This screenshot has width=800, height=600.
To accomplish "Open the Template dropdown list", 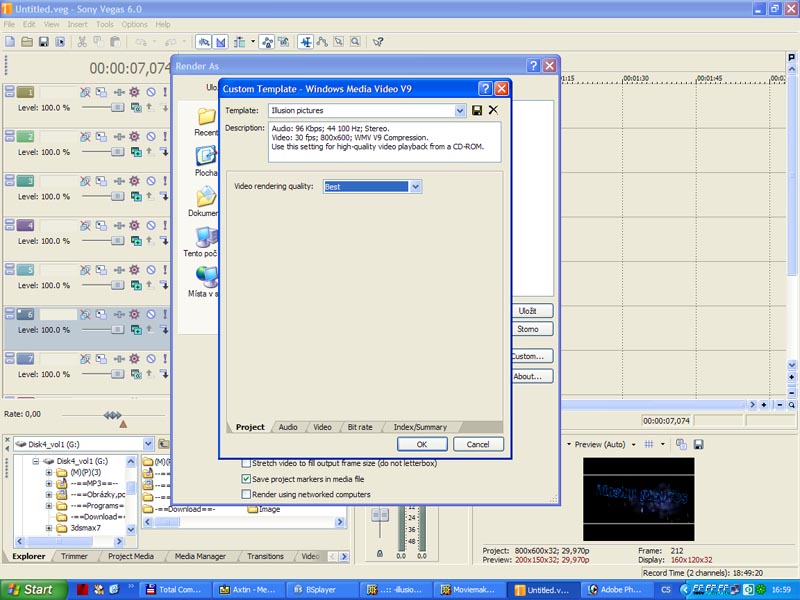I will (460, 110).
